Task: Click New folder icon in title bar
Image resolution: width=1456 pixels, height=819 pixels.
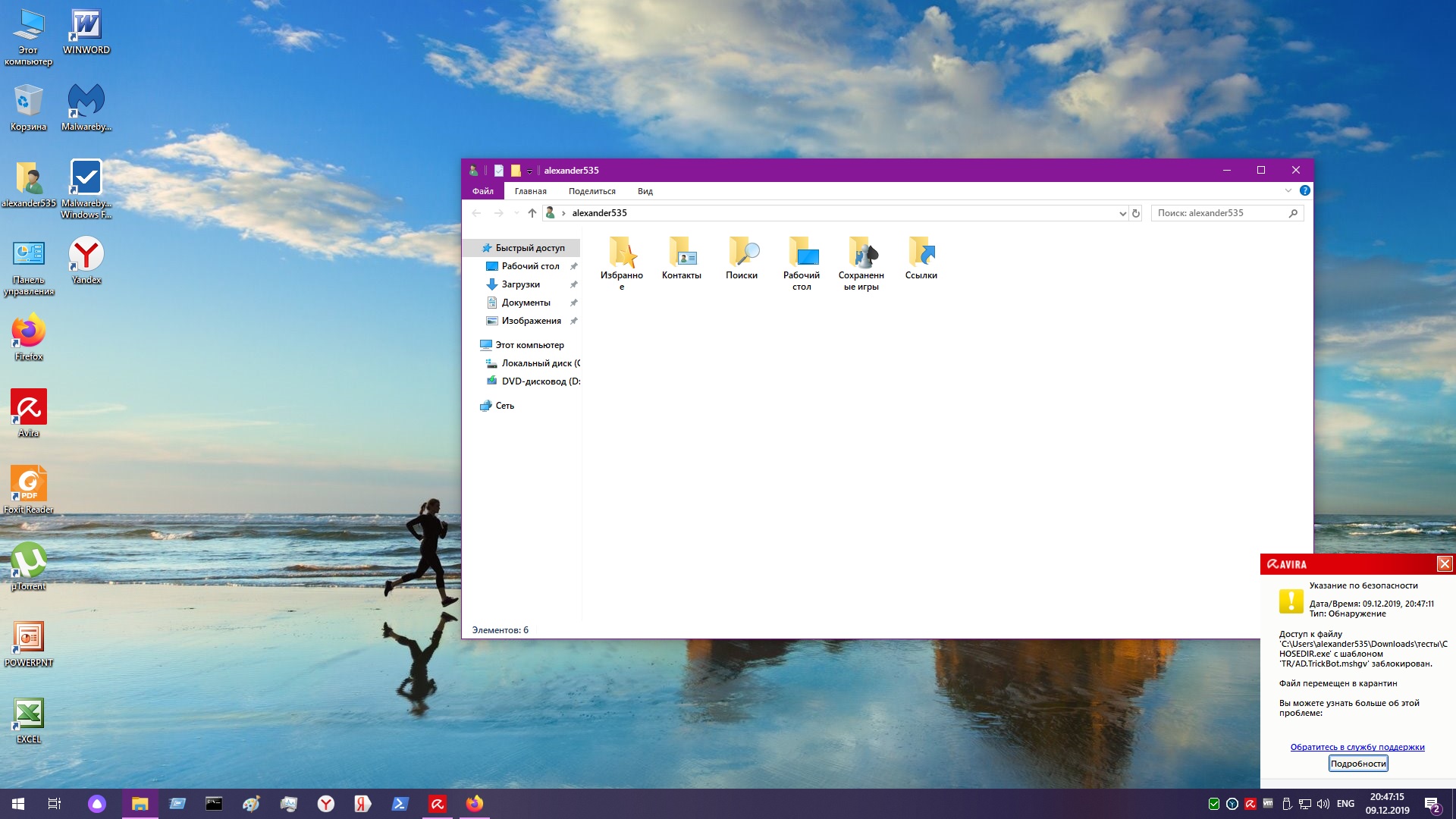Action: click(516, 171)
